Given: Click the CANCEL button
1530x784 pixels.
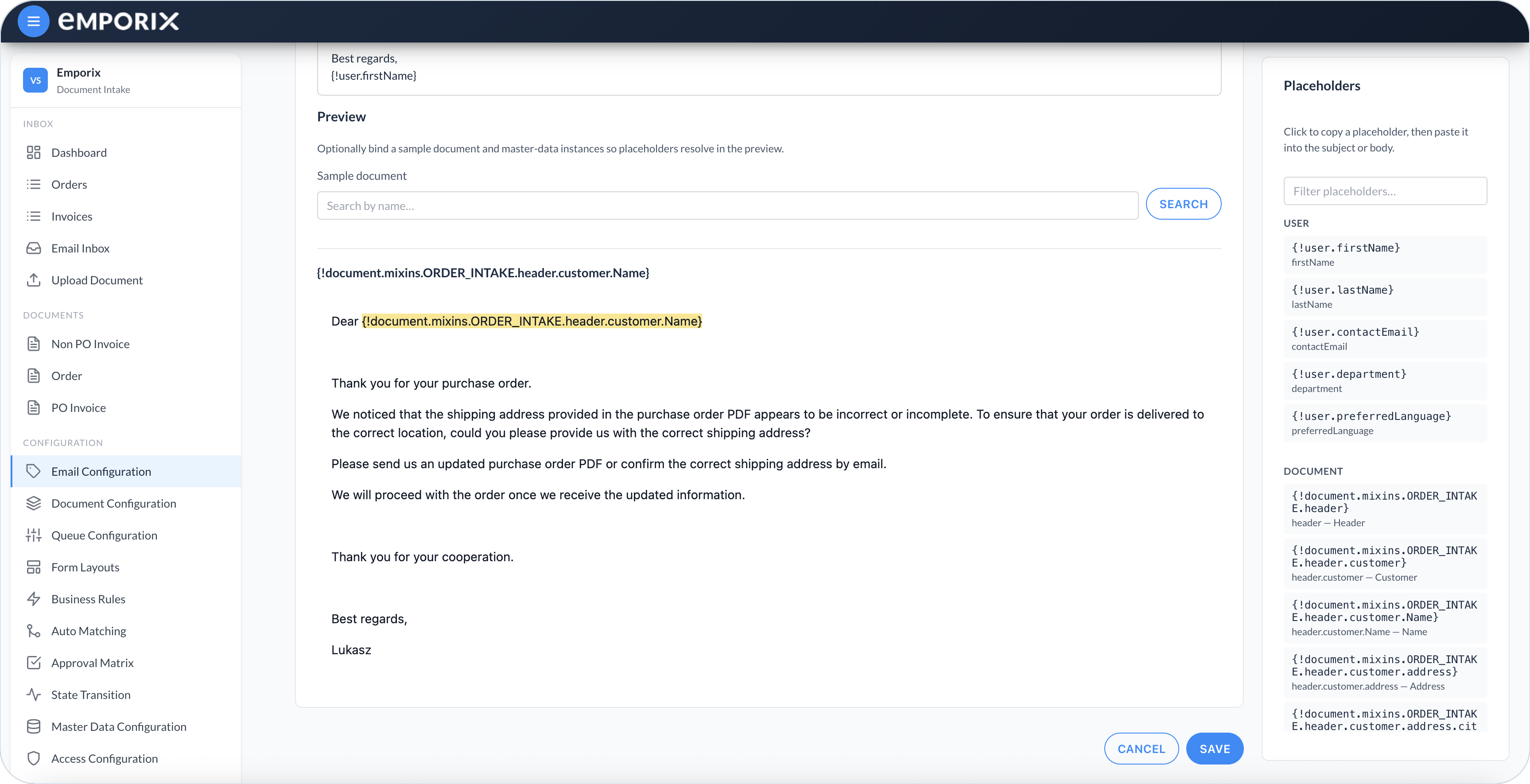Looking at the screenshot, I should tap(1141, 749).
